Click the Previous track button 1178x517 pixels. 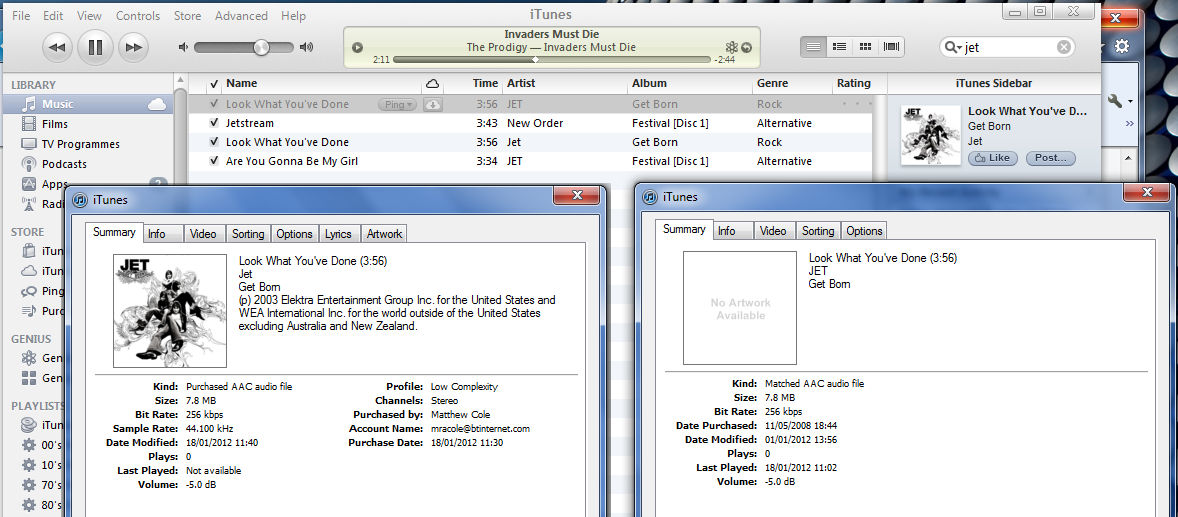tap(57, 47)
